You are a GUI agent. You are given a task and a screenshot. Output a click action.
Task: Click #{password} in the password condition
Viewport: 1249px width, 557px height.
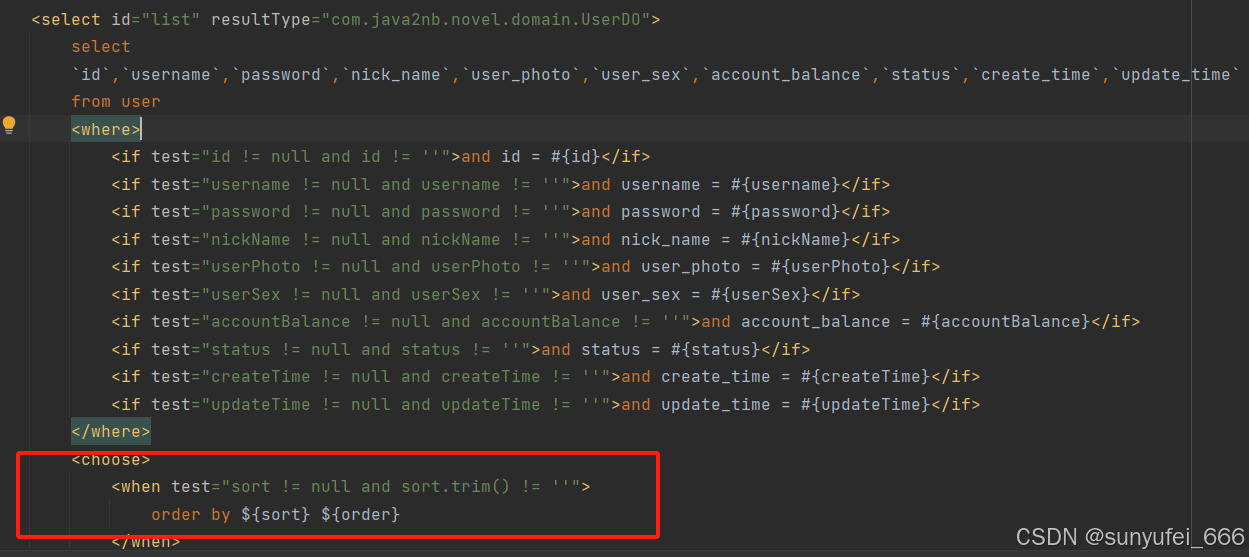click(785, 211)
